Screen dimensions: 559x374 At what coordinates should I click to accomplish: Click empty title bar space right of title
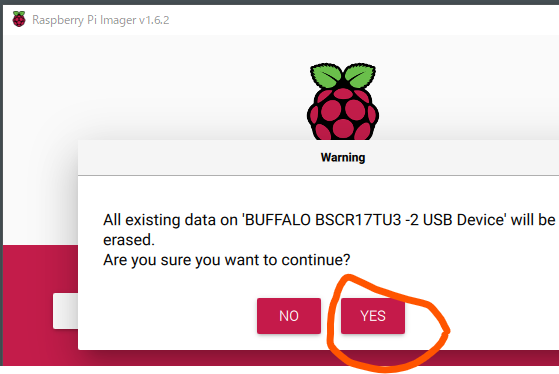click(x=357, y=20)
